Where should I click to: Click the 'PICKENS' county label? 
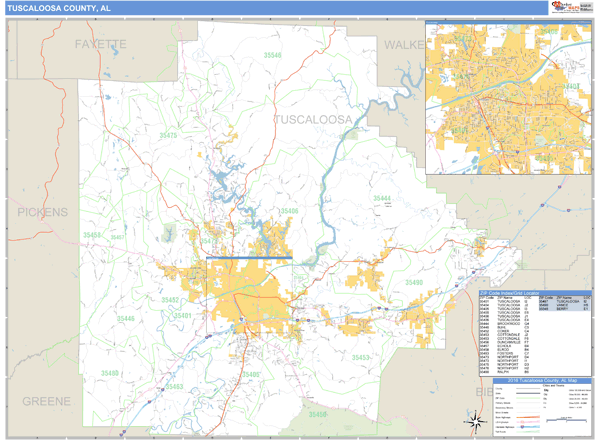pos(42,212)
